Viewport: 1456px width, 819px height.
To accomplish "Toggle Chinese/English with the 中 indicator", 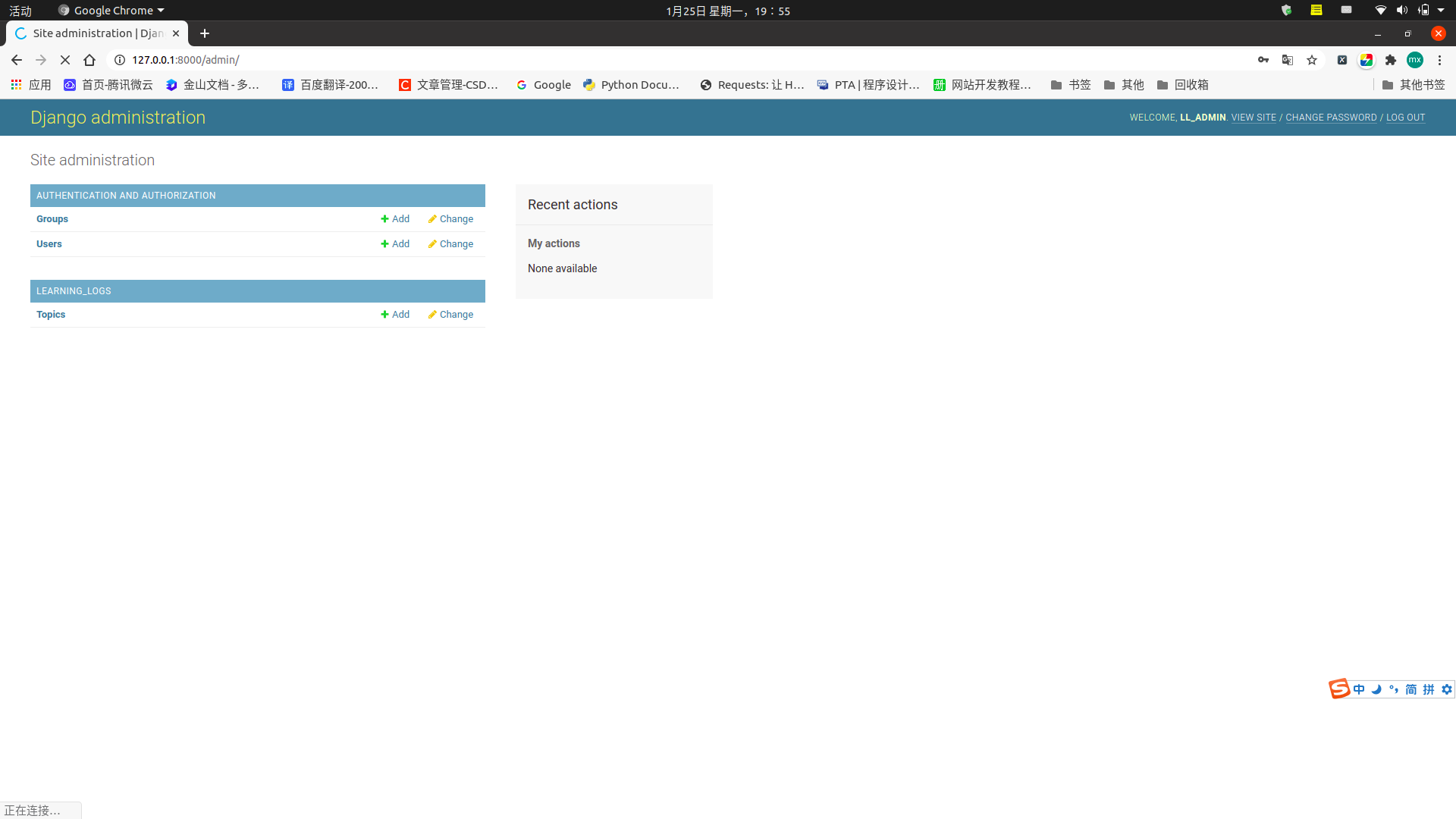I will click(1358, 689).
